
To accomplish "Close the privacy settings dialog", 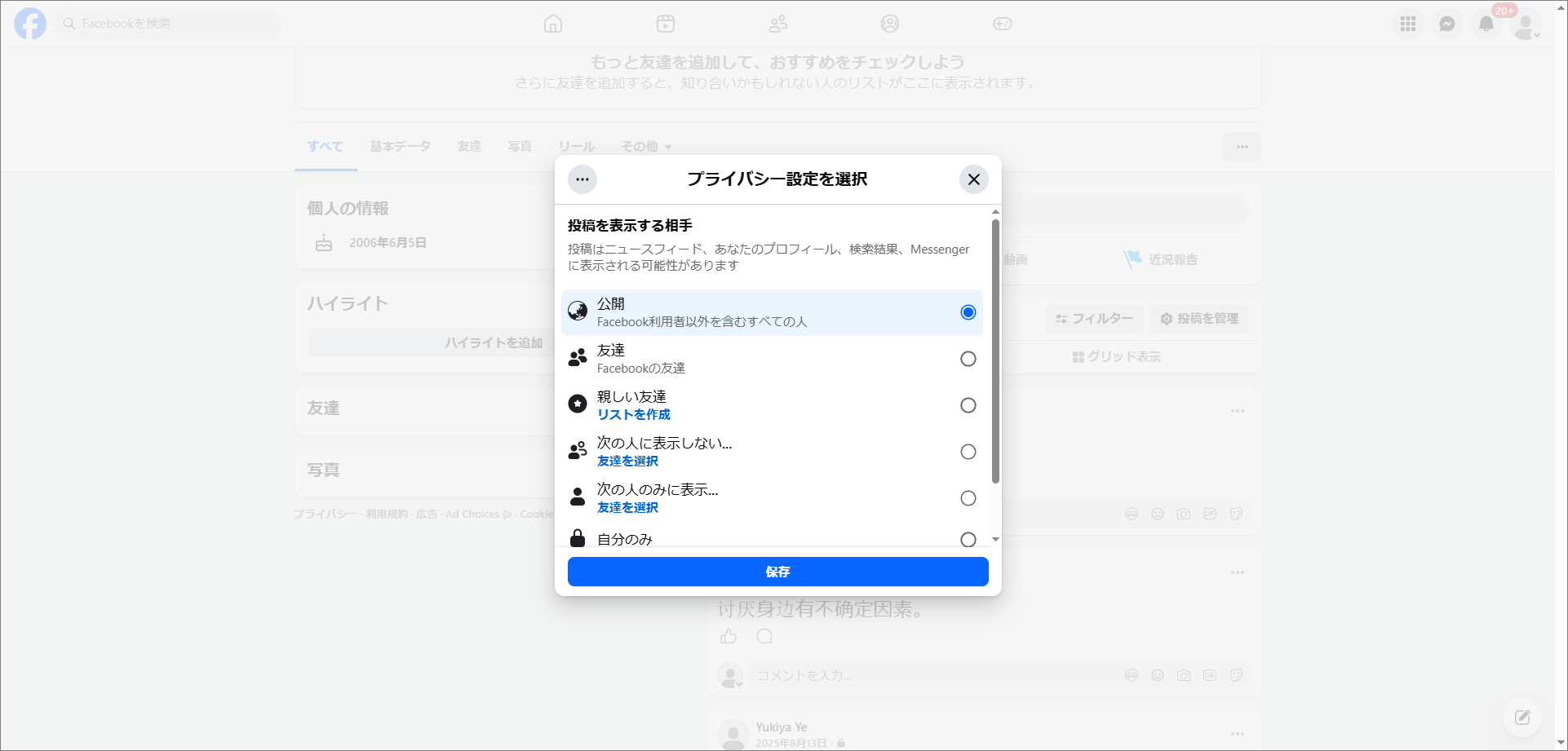I will (974, 179).
